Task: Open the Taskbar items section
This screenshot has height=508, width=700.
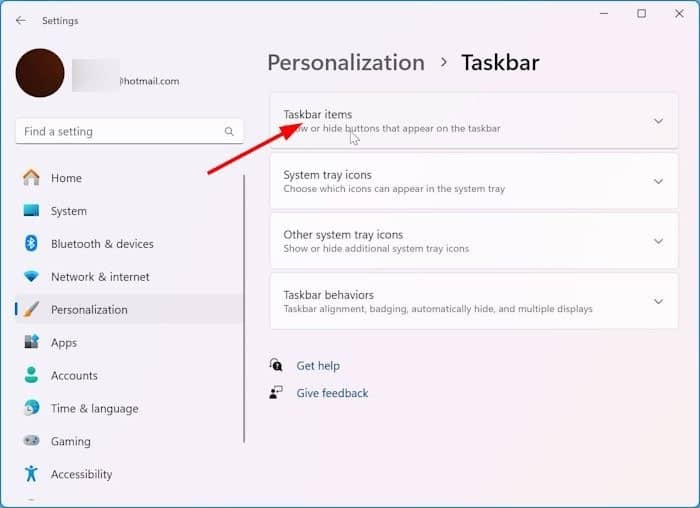Action: [474, 121]
